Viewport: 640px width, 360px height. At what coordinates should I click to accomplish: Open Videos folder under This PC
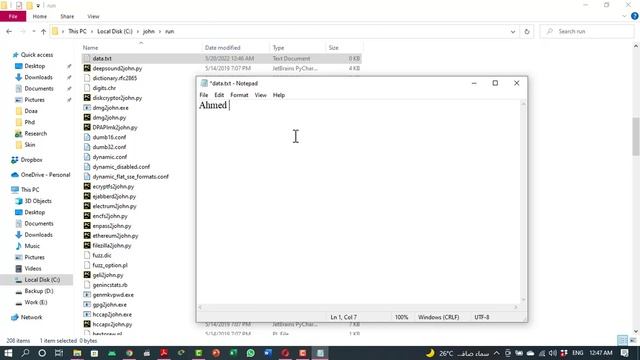[x=33, y=269]
